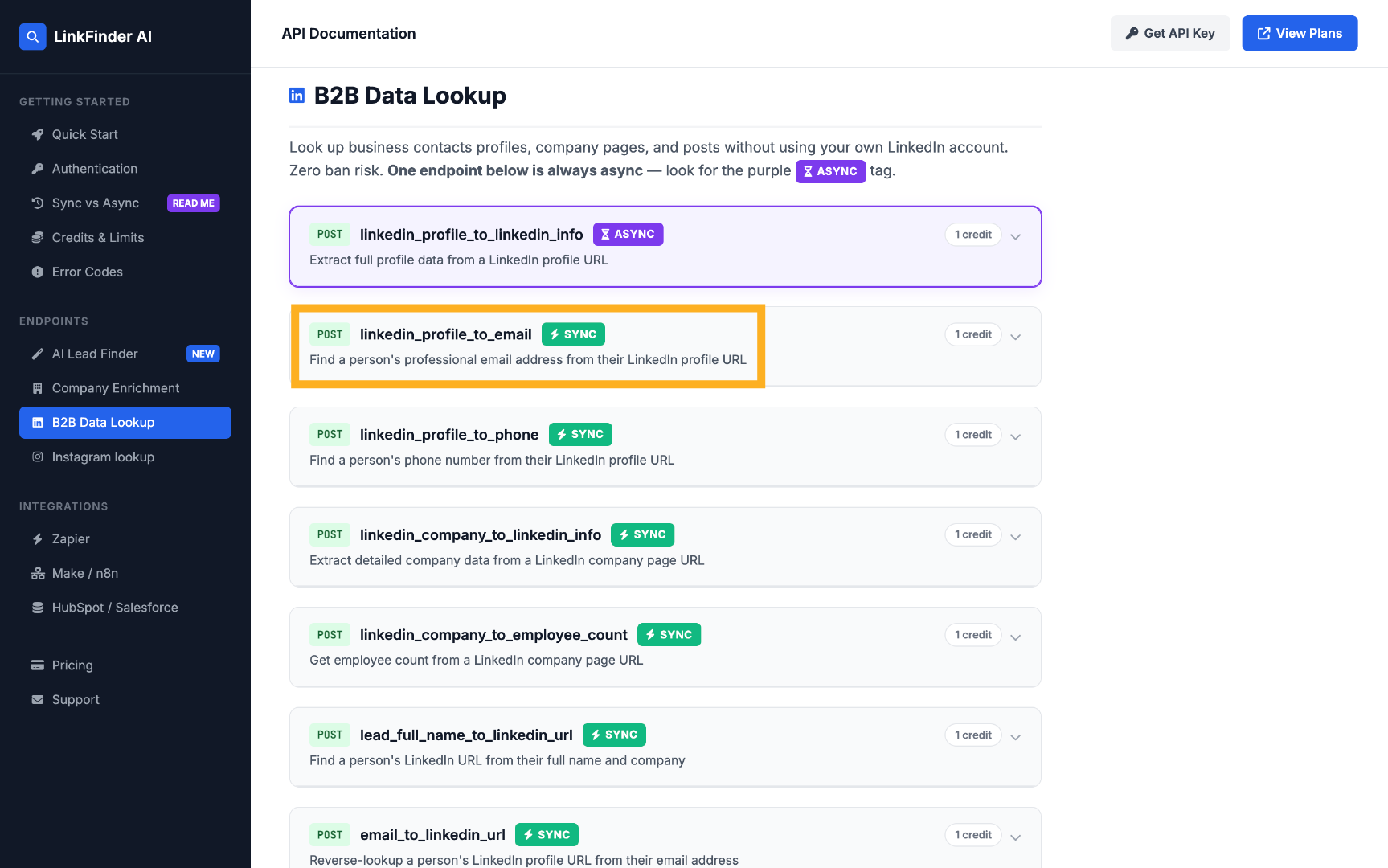This screenshot has height=868, width=1388.
Task: Click the SYNC tag on linkedin_company_to_linkedin_info
Action: click(643, 534)
